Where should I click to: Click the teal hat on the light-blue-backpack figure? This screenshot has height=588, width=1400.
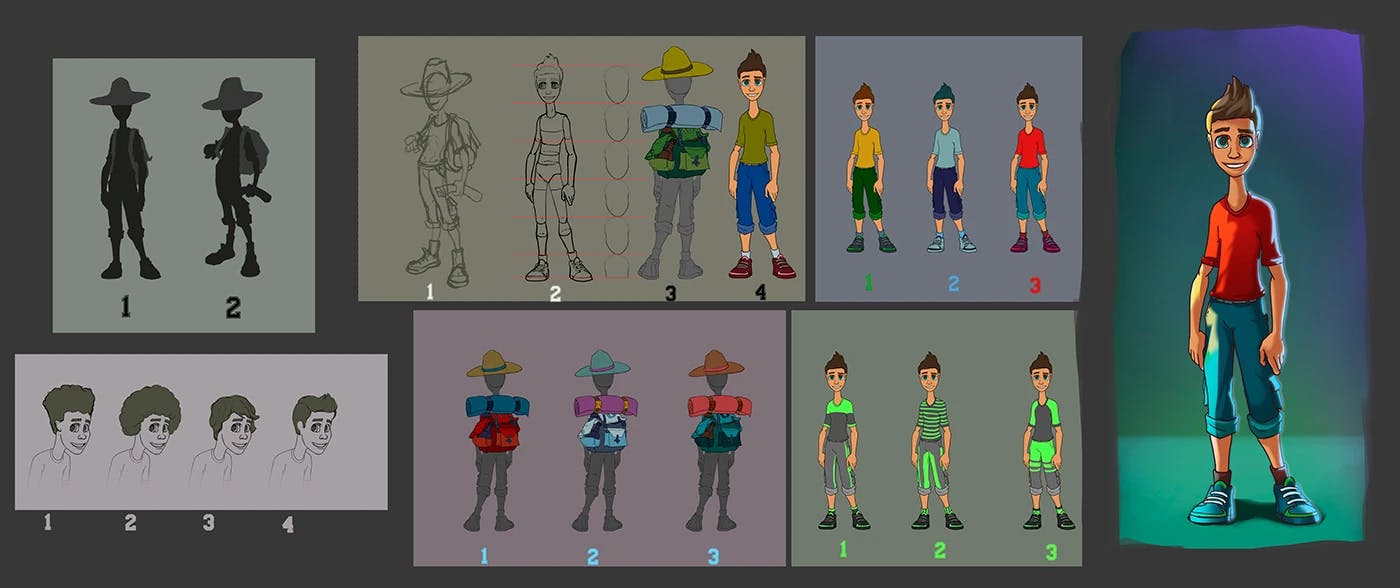coord(602,364)
